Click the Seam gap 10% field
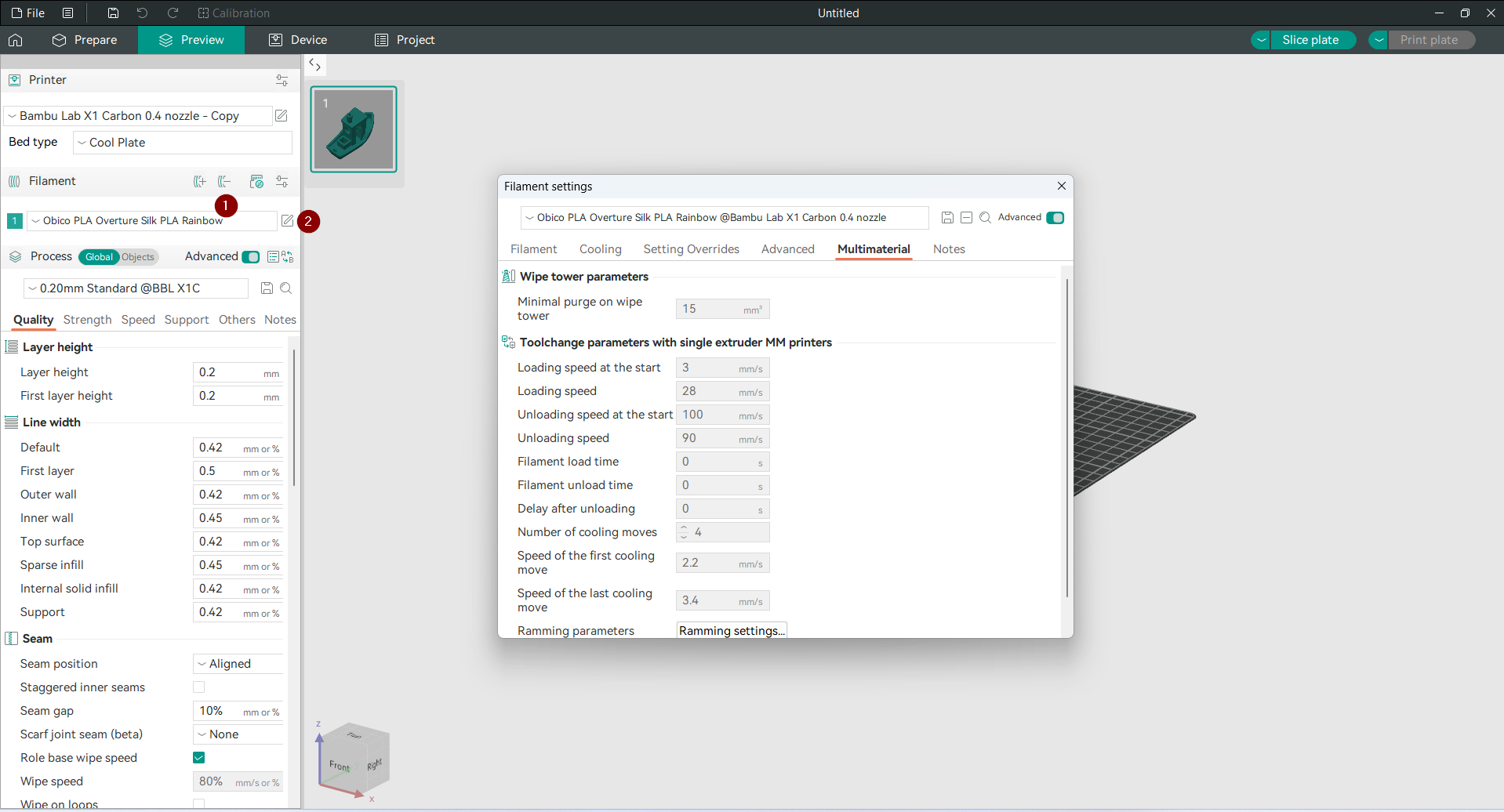 pyautogui.click(x=238, y=711)
